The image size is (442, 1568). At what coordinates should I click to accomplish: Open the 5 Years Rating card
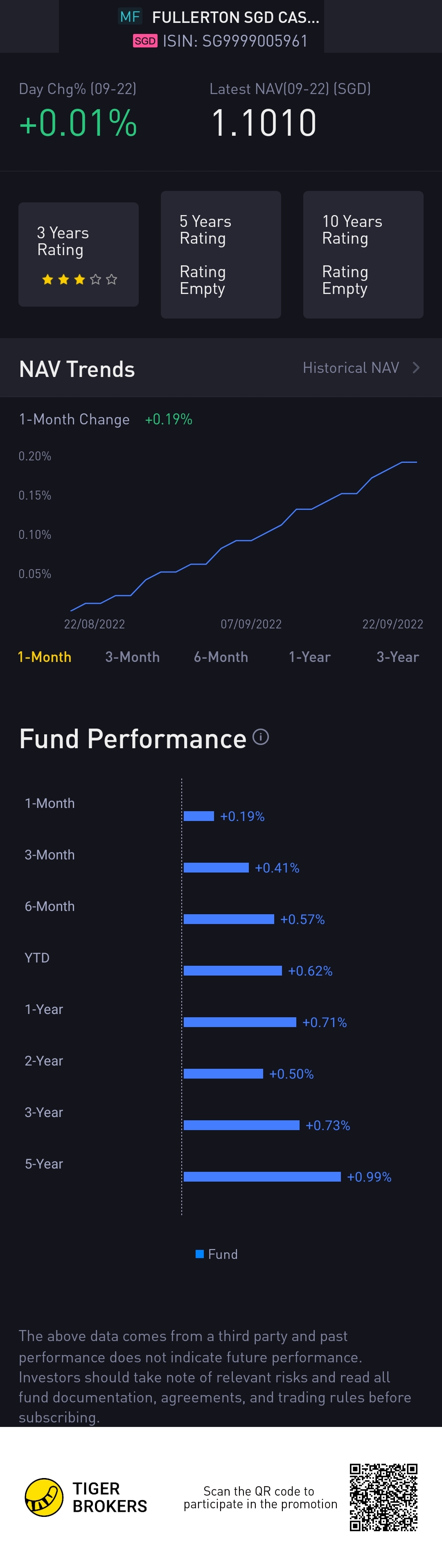pyautogui.click(x=221, y=254)
